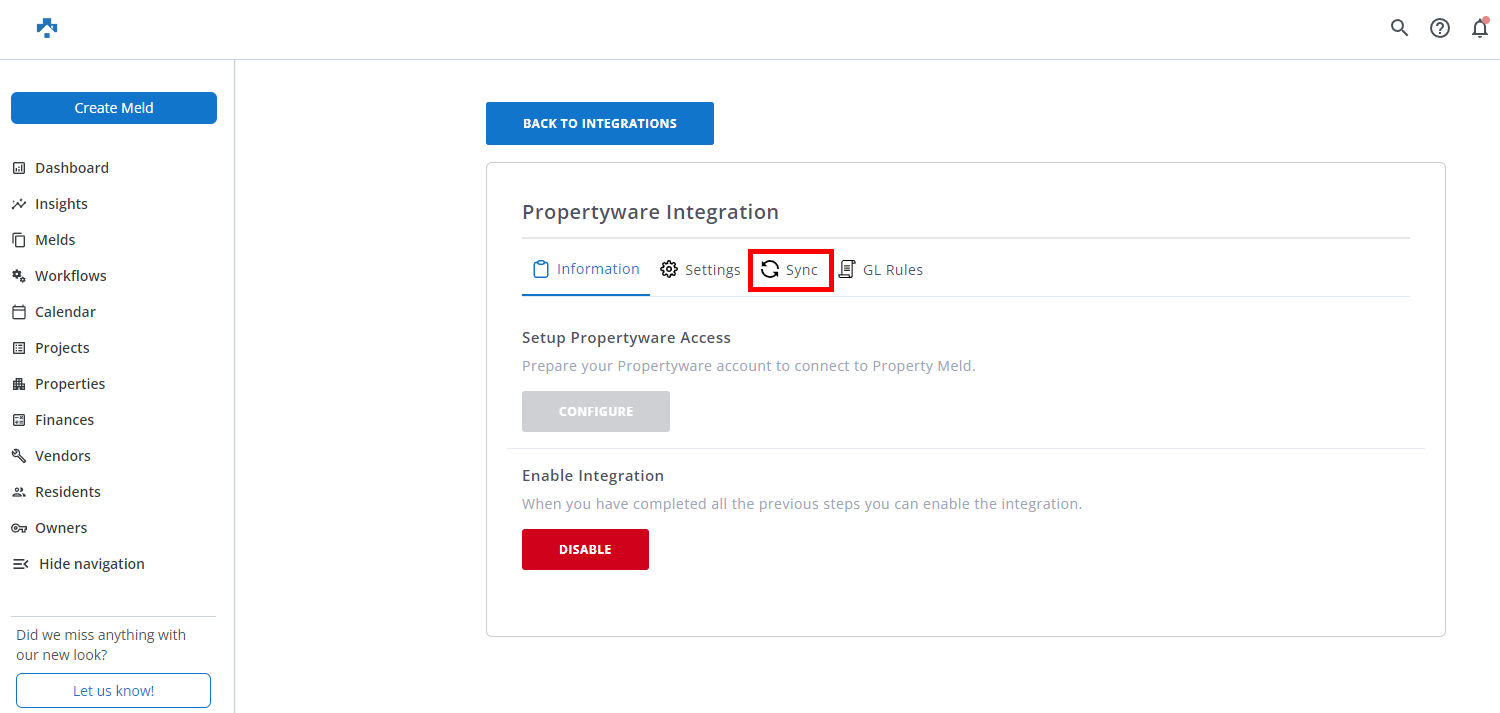The height and width of the screenshot is (713, 1500).
Task: Click the Owners key icon
Action: [18, 528]
